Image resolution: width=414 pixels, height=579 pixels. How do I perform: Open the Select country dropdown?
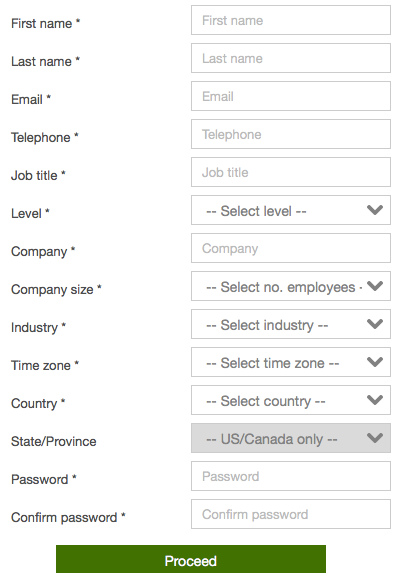coord(291,400)
